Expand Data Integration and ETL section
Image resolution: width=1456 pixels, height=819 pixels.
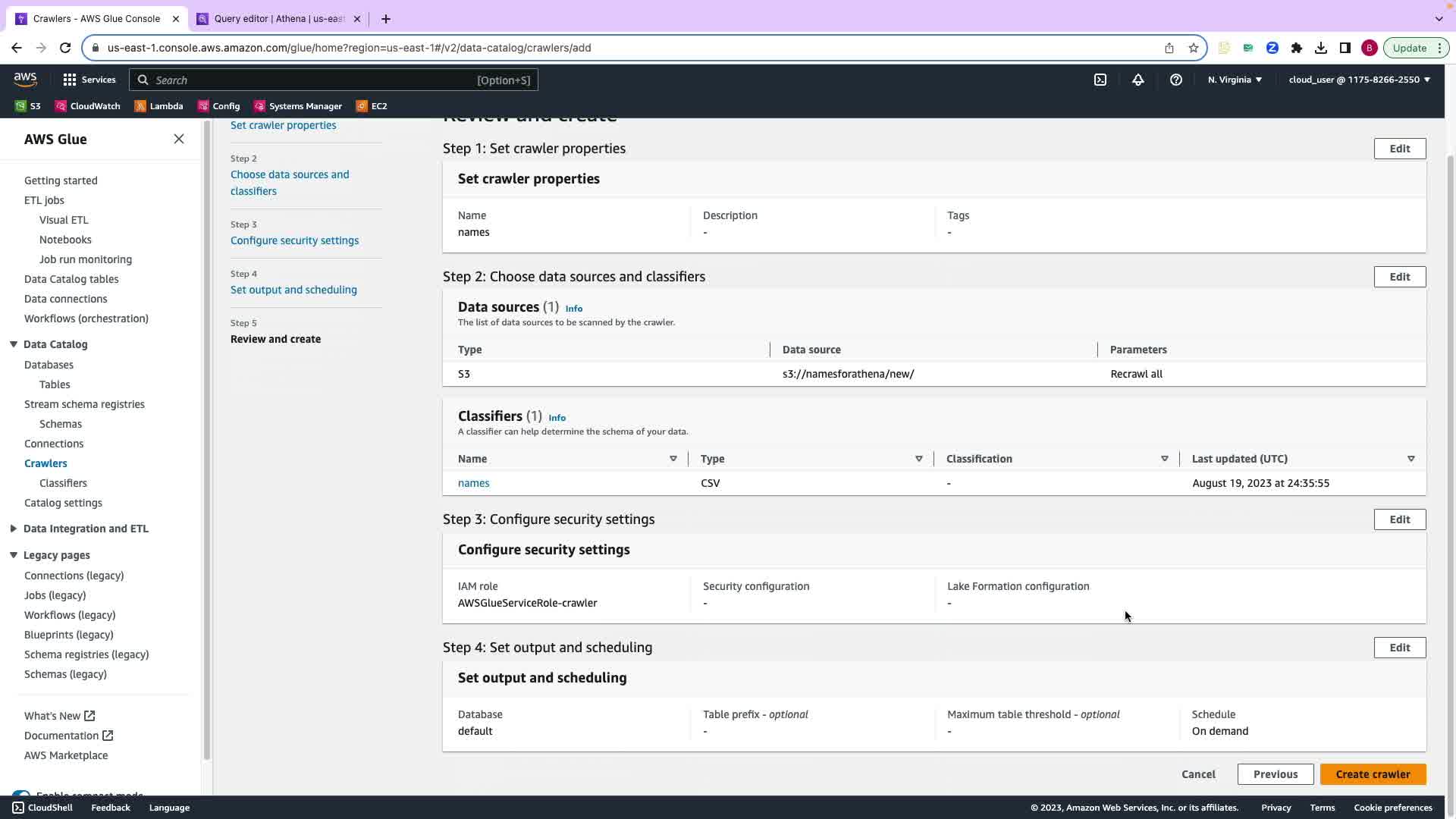tap(14, 529)
